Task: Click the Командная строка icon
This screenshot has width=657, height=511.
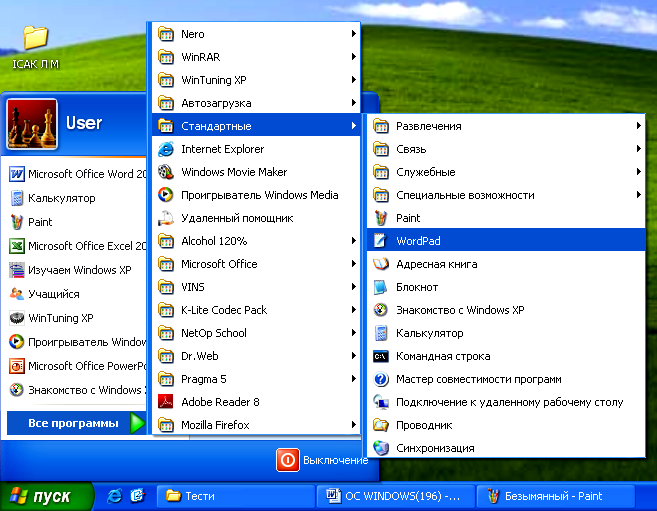Action: point(380,356)
